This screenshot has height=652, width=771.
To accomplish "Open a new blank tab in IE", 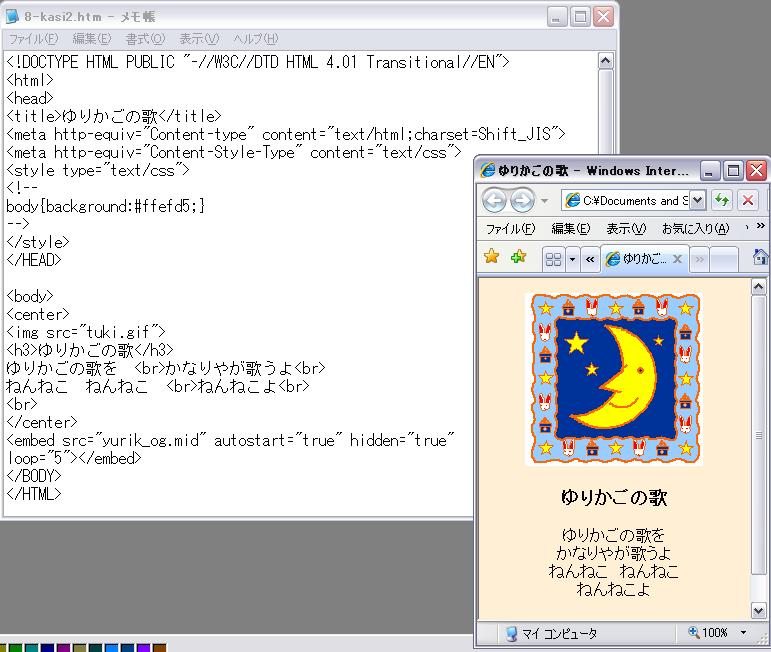I will (x=724, y=259).
